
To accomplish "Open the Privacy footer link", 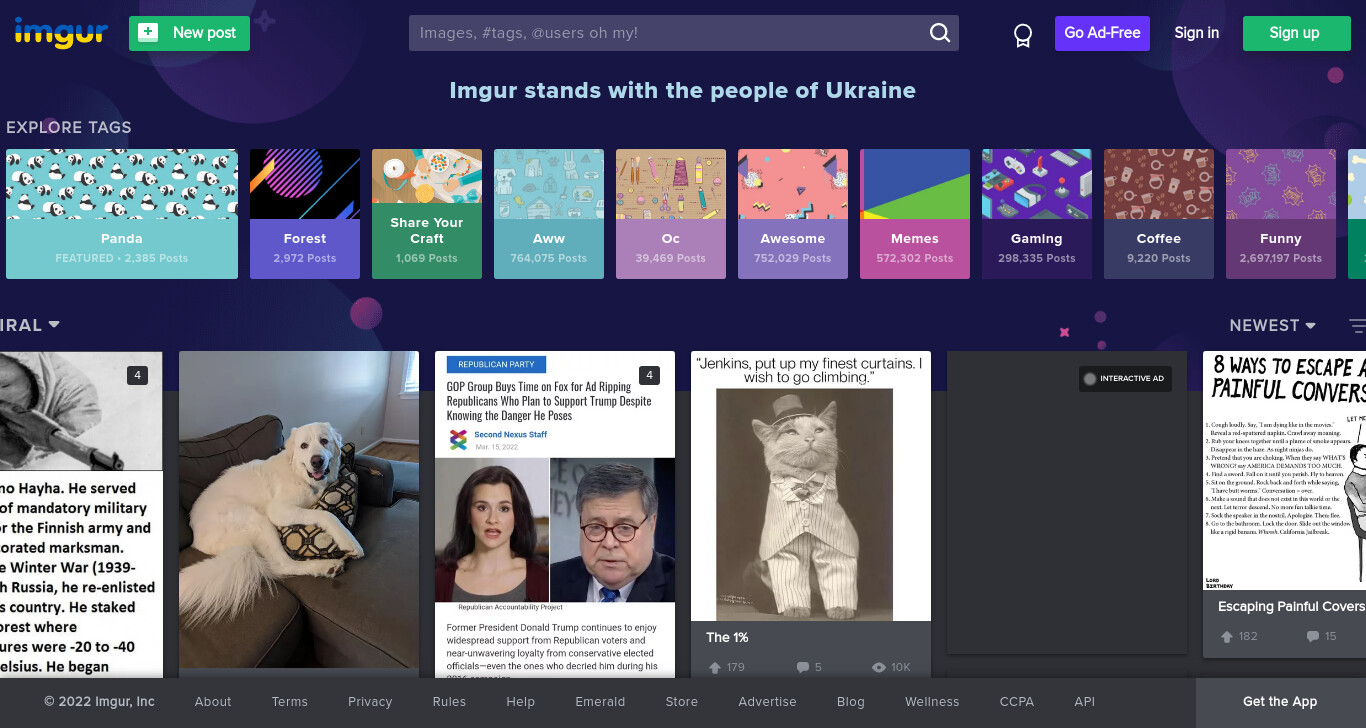I will click(x=370, y=702).
